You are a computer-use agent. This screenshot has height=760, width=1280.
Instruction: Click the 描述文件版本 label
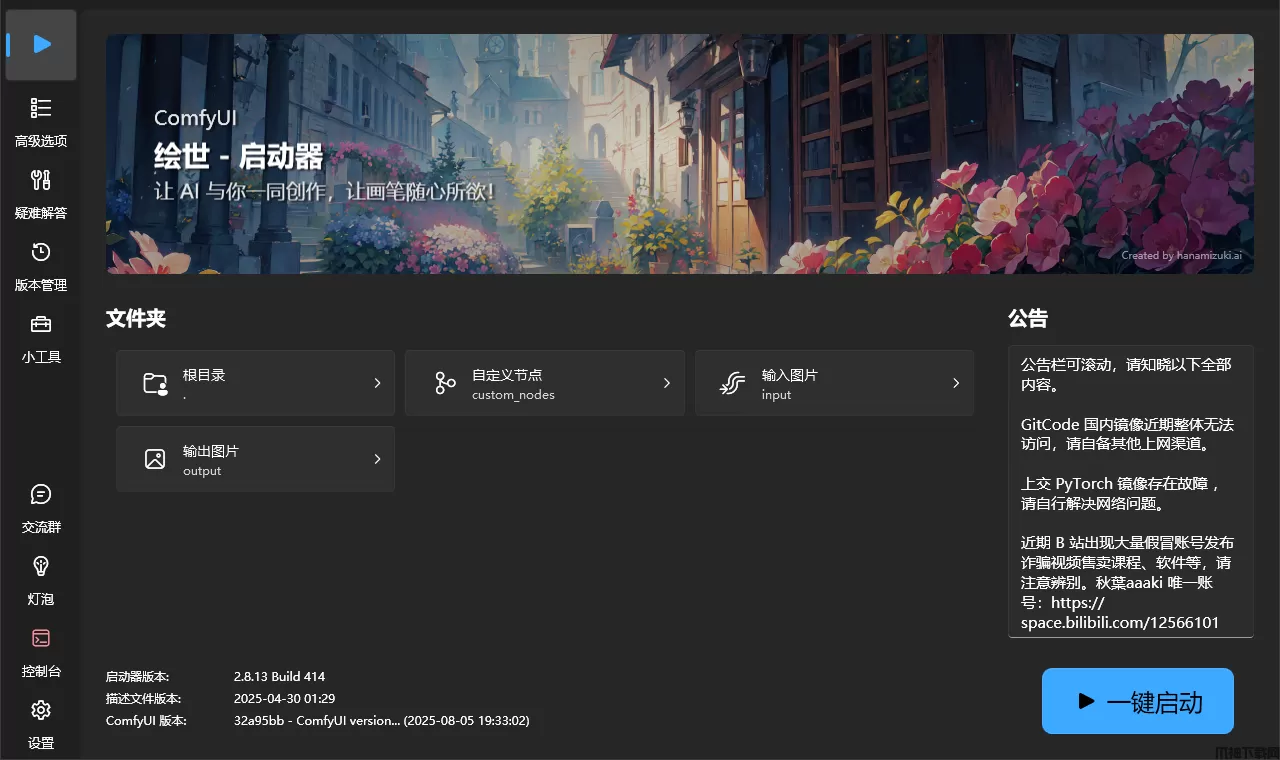144,698
